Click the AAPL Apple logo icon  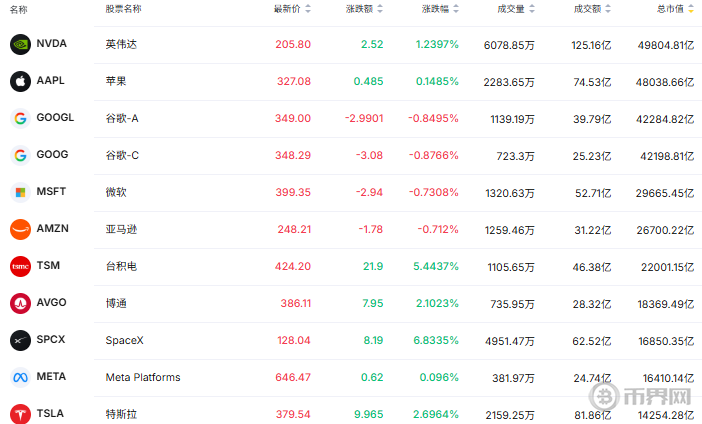[20, 81]
